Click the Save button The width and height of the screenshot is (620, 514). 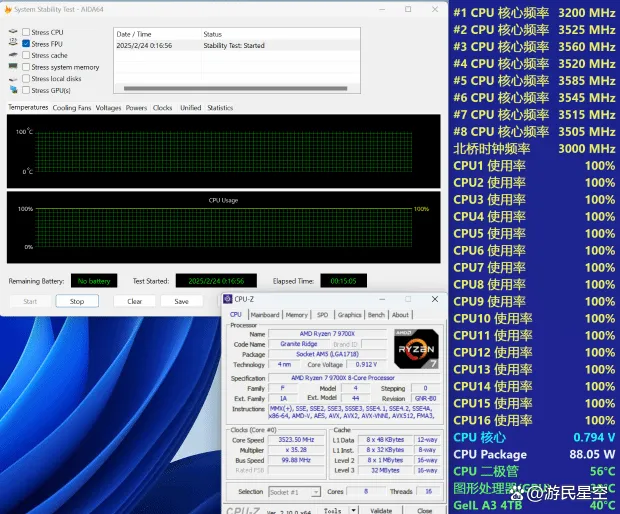(181, 301)
